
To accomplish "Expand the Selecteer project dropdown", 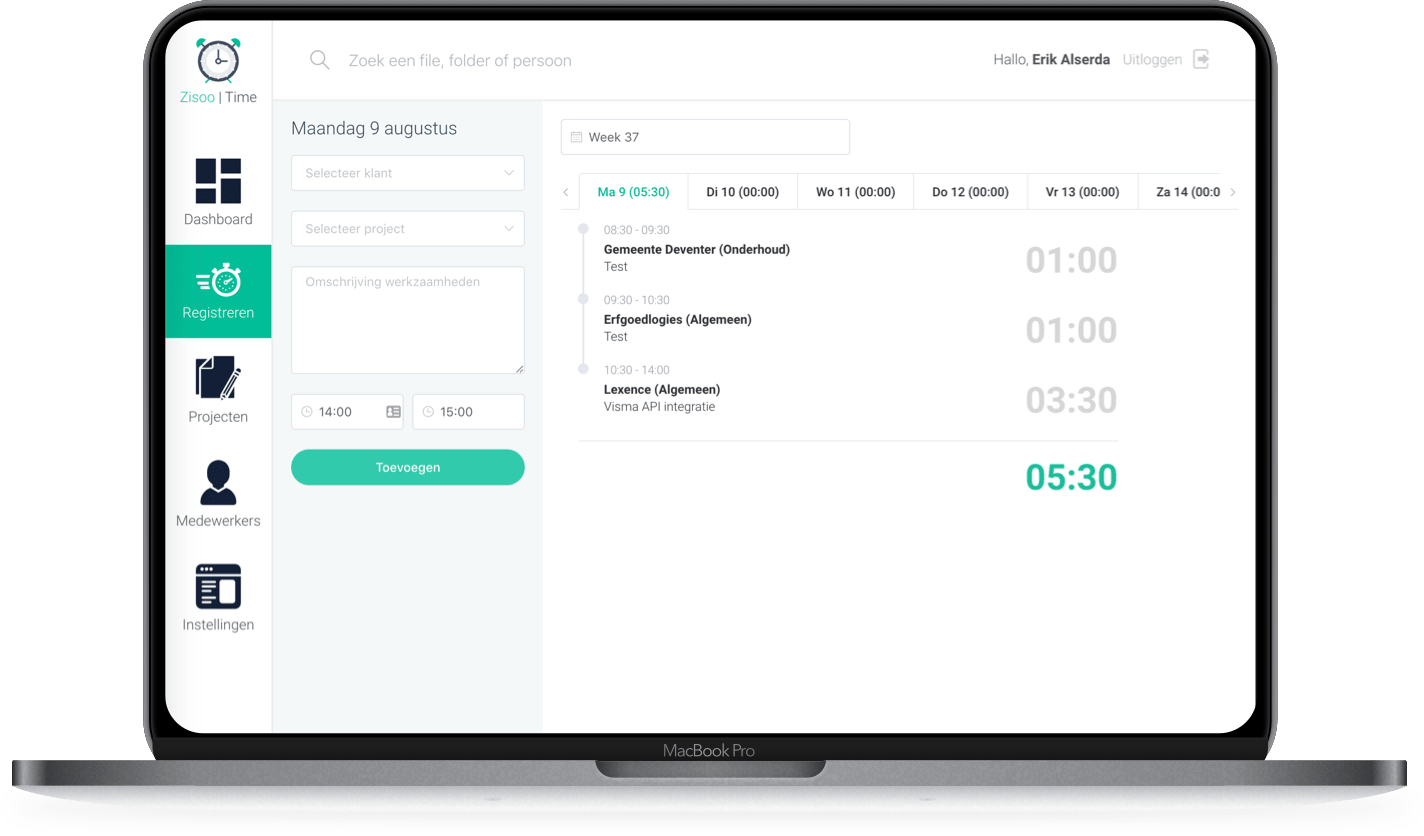I will click(x=408, y=229).
